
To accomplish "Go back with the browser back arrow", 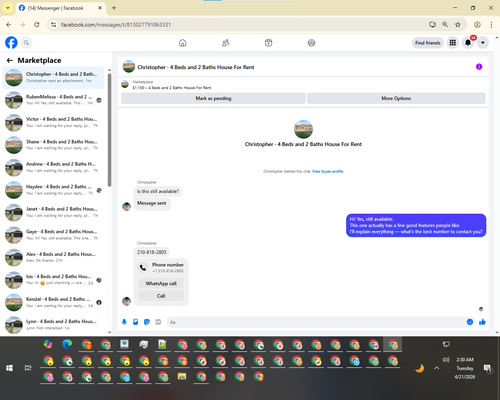I will coord(9,24).
